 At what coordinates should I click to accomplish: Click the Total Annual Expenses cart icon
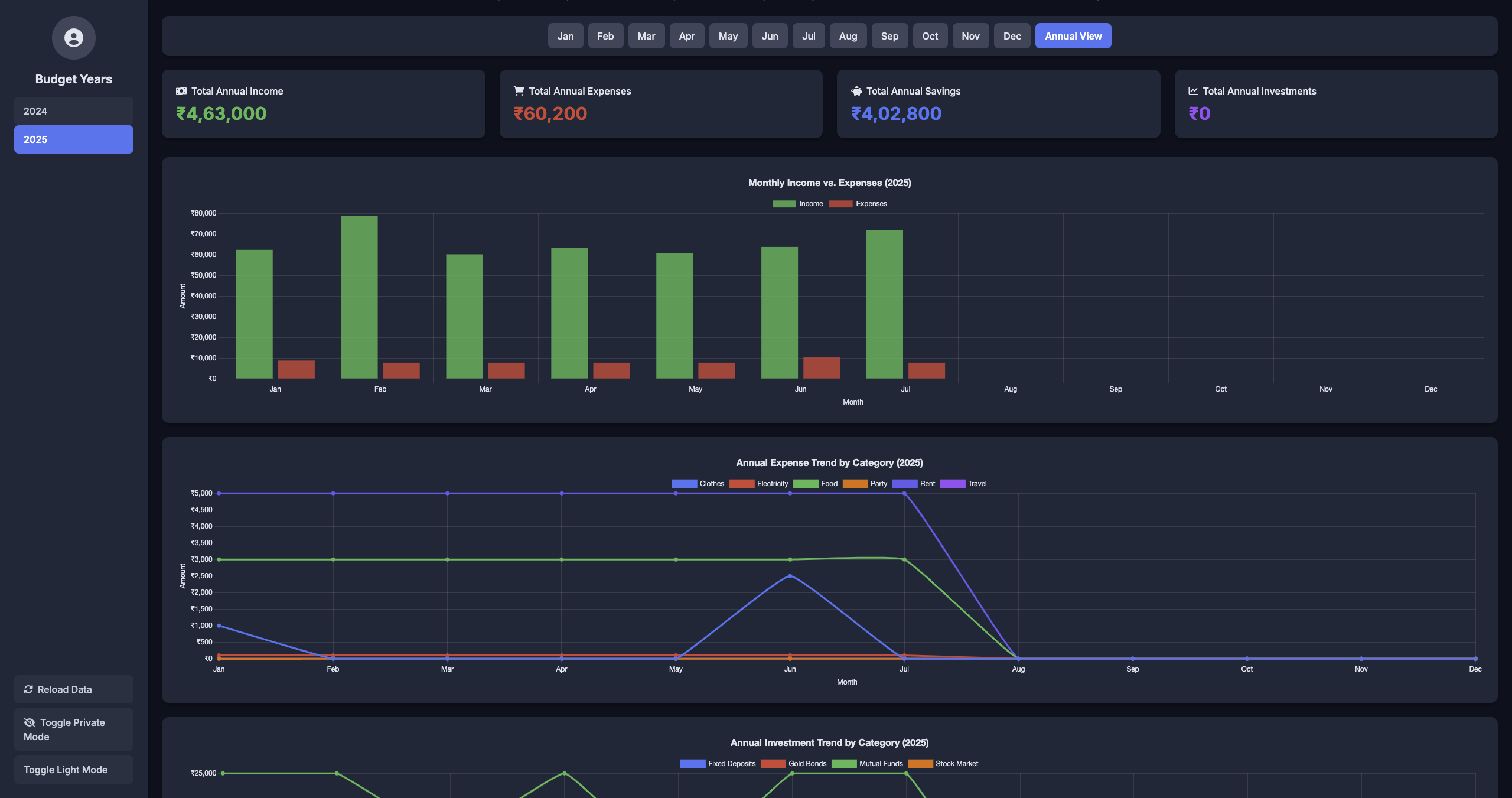[519, 91]
